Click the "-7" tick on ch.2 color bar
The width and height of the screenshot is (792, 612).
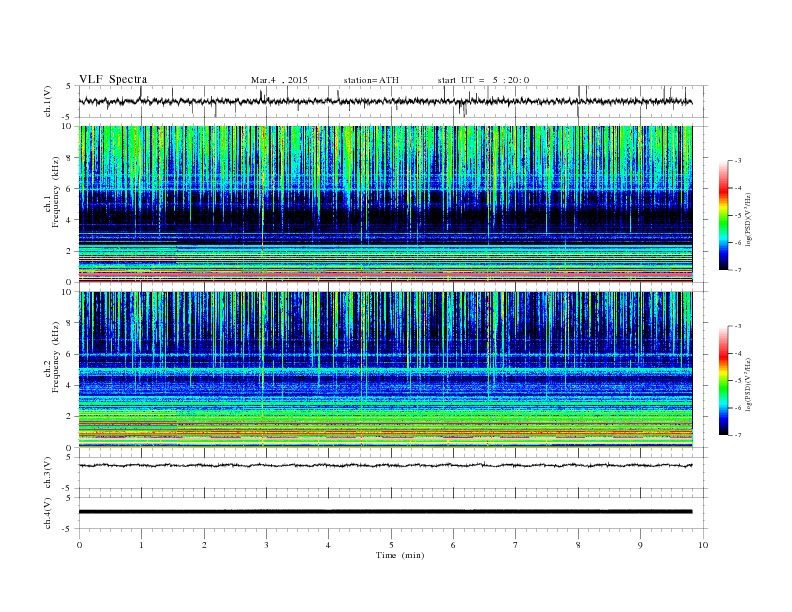[737, 435]
